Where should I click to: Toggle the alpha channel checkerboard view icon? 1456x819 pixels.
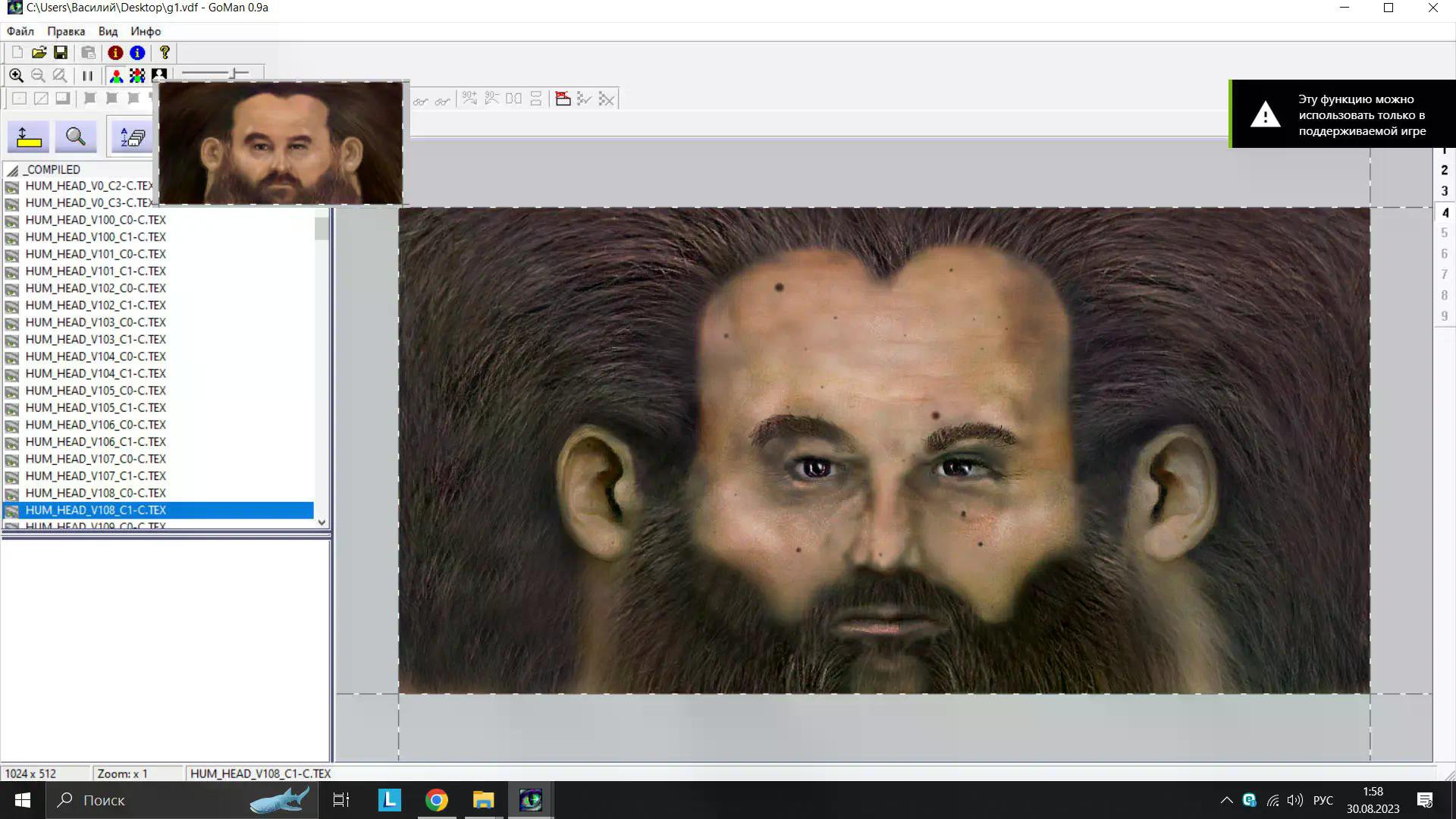137,76
